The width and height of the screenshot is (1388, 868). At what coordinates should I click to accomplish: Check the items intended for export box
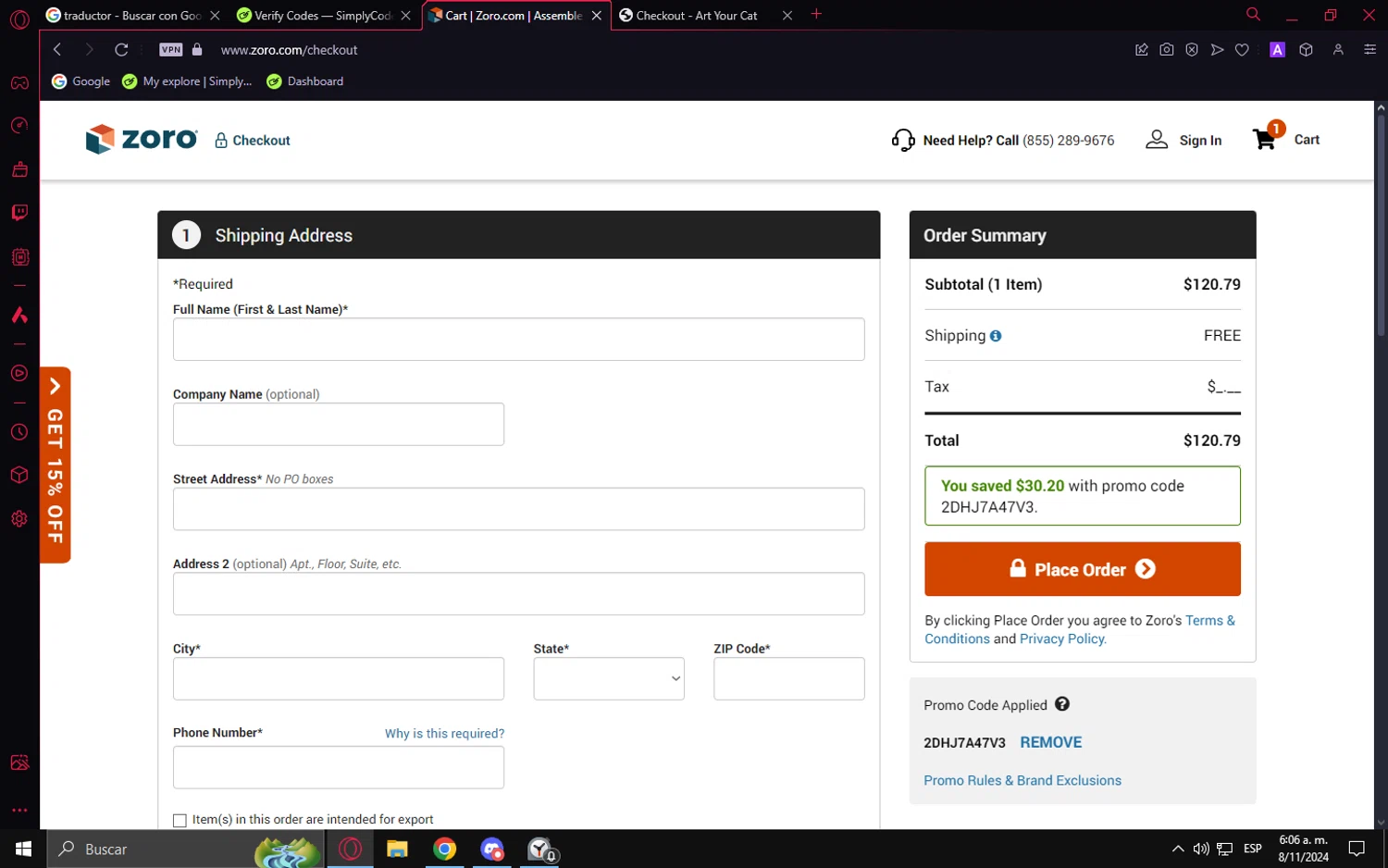[180, 820]
